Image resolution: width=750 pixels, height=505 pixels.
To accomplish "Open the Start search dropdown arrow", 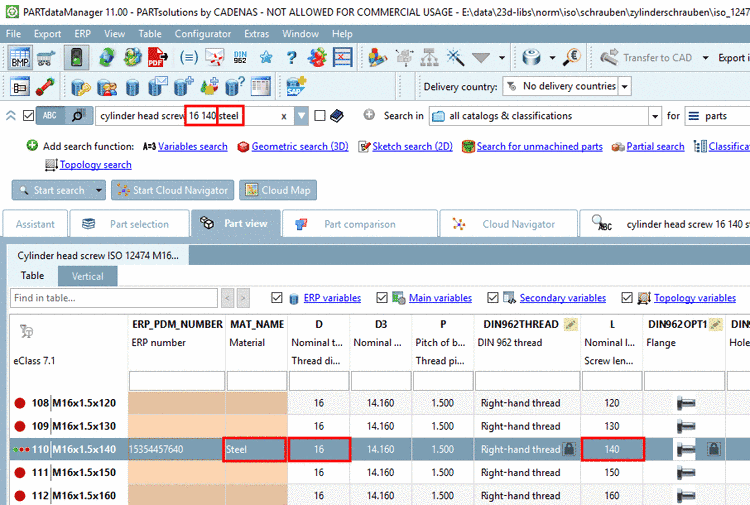I will point(99,190).
